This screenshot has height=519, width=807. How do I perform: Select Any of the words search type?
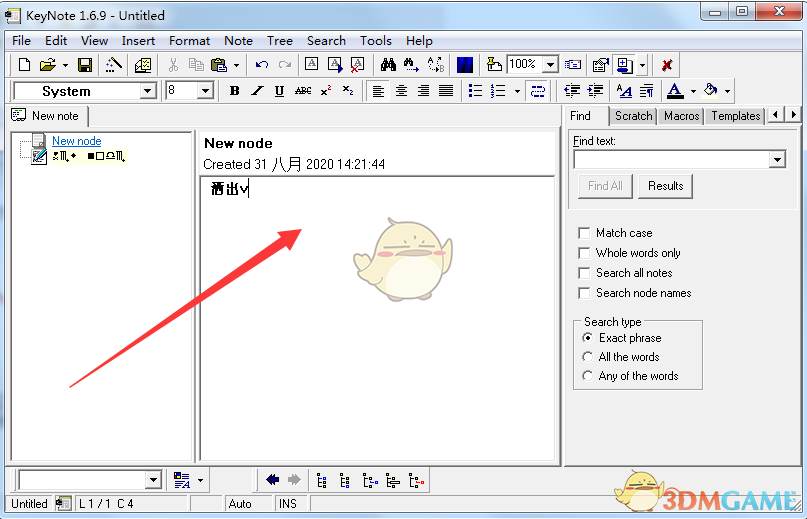click(x=587, y=376)
